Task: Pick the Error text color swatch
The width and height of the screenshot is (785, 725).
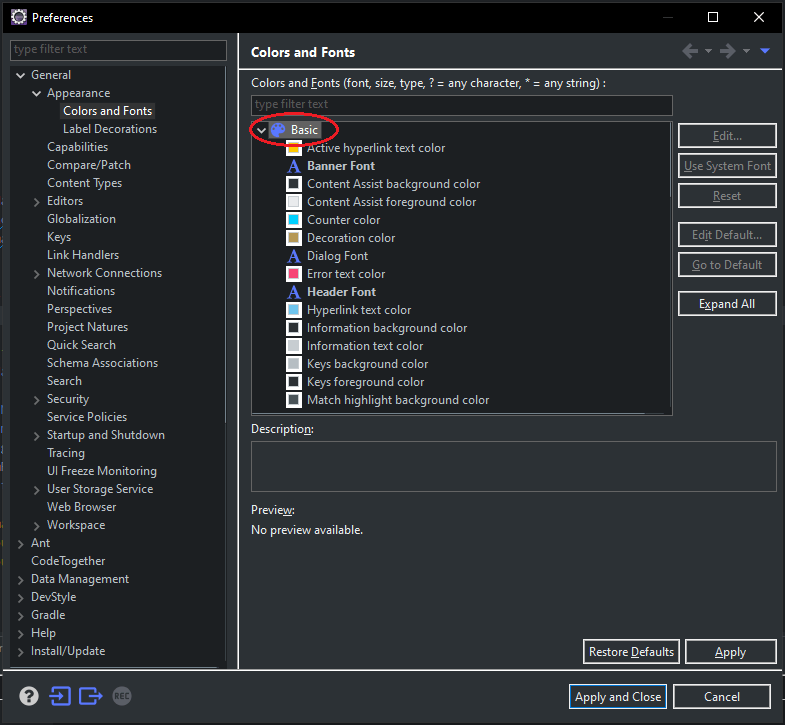Action: pos(294,274)
